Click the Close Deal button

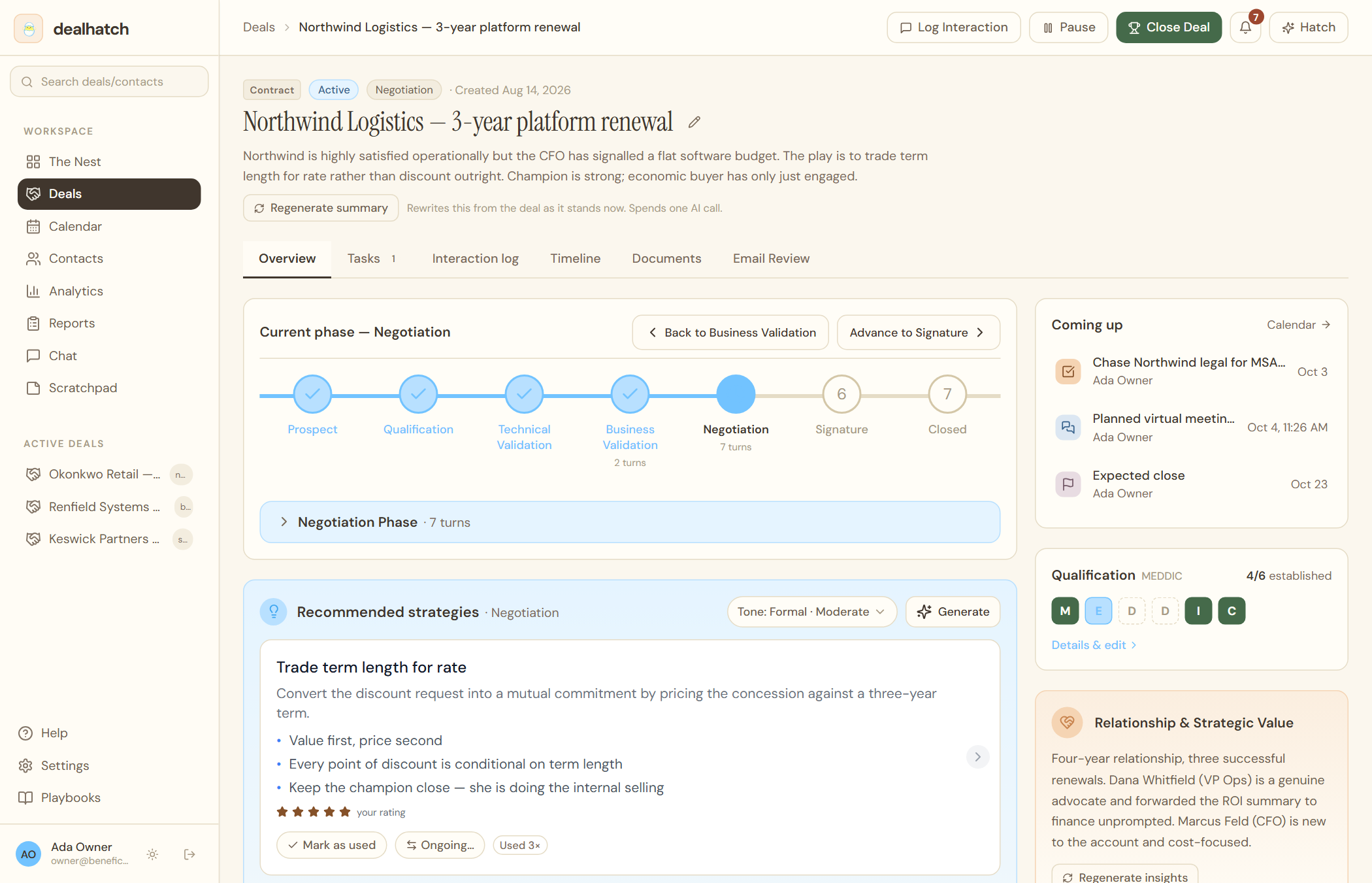pyautogui.click(x=1169, y=27)
